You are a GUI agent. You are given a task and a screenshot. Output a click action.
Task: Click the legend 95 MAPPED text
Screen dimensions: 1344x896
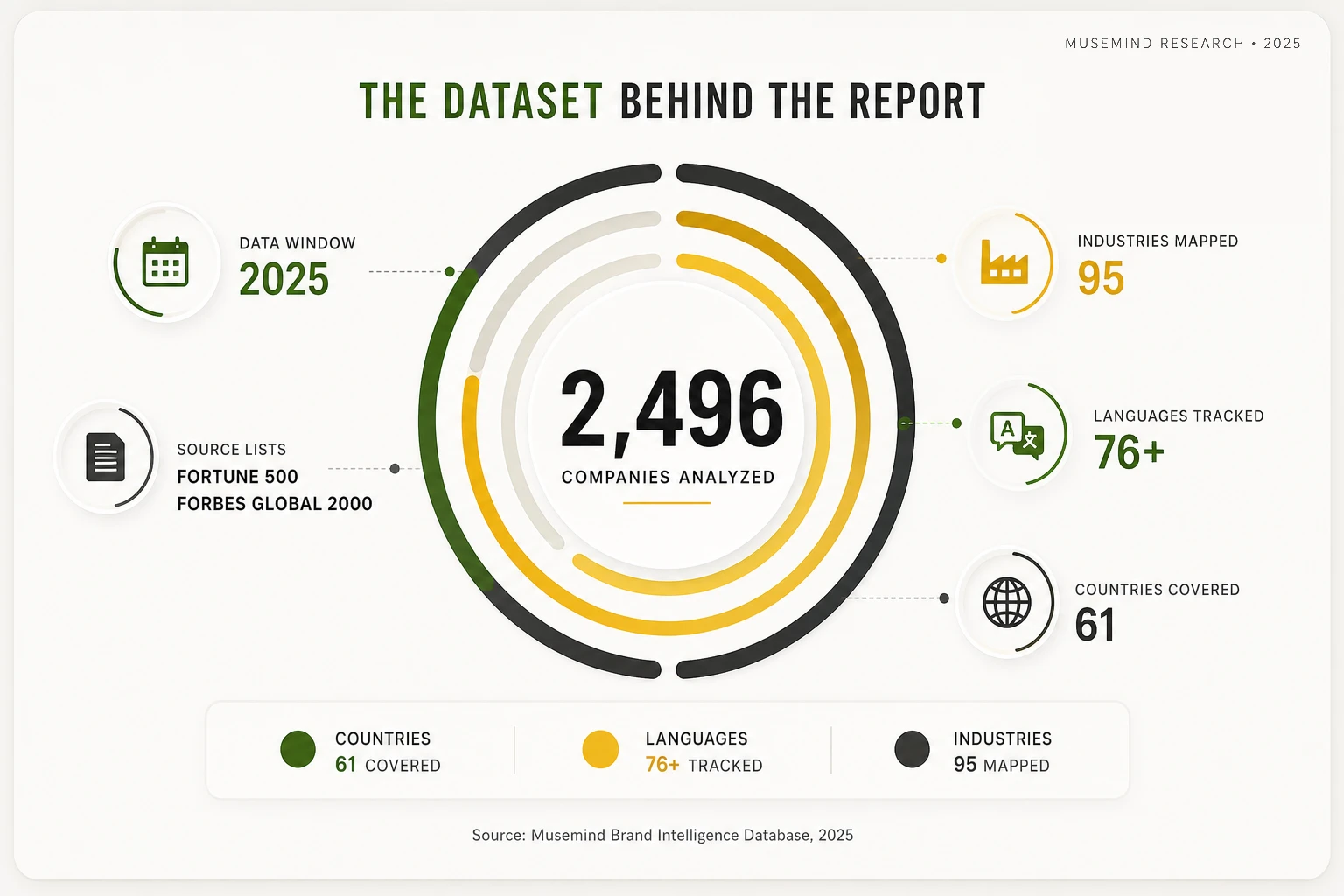coord(1002,765)
